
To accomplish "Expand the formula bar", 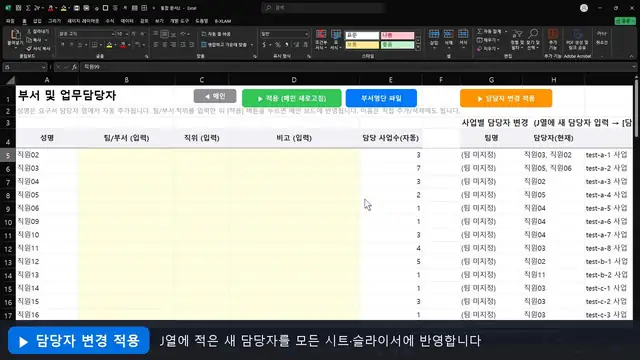I will click(x=634, y=67).
